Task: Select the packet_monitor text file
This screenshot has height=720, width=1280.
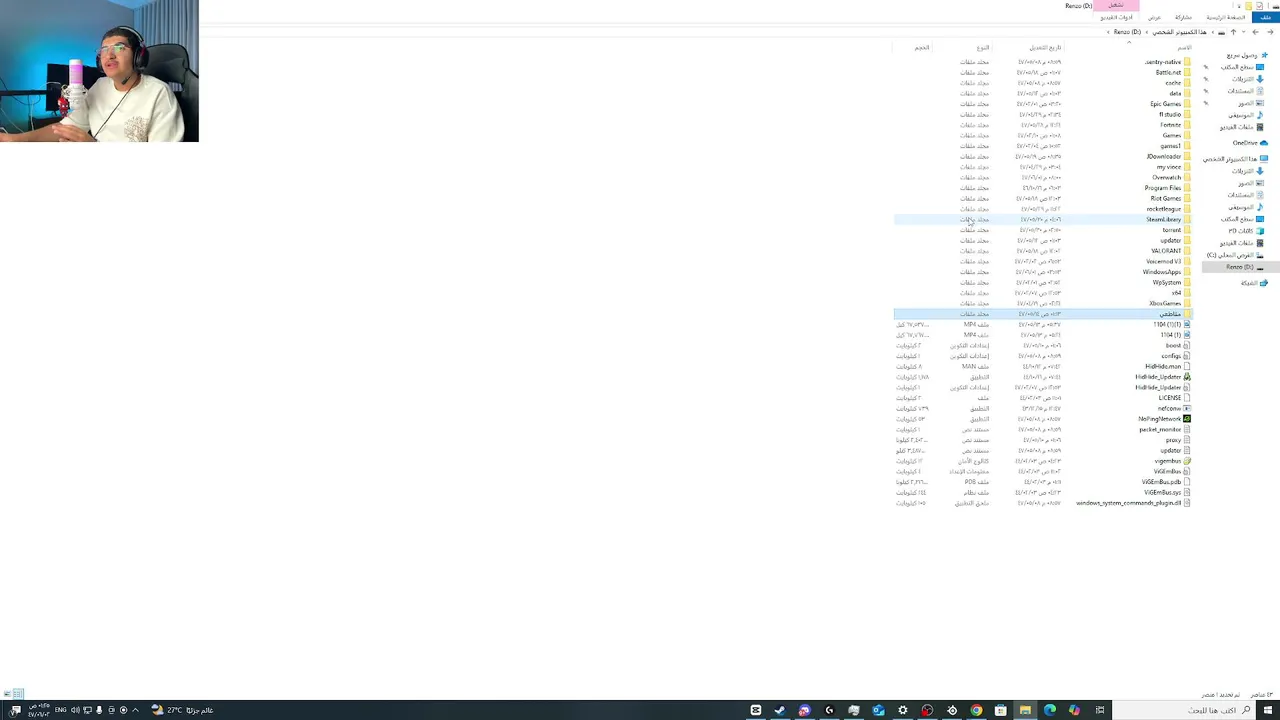Action: [1160, 429]
